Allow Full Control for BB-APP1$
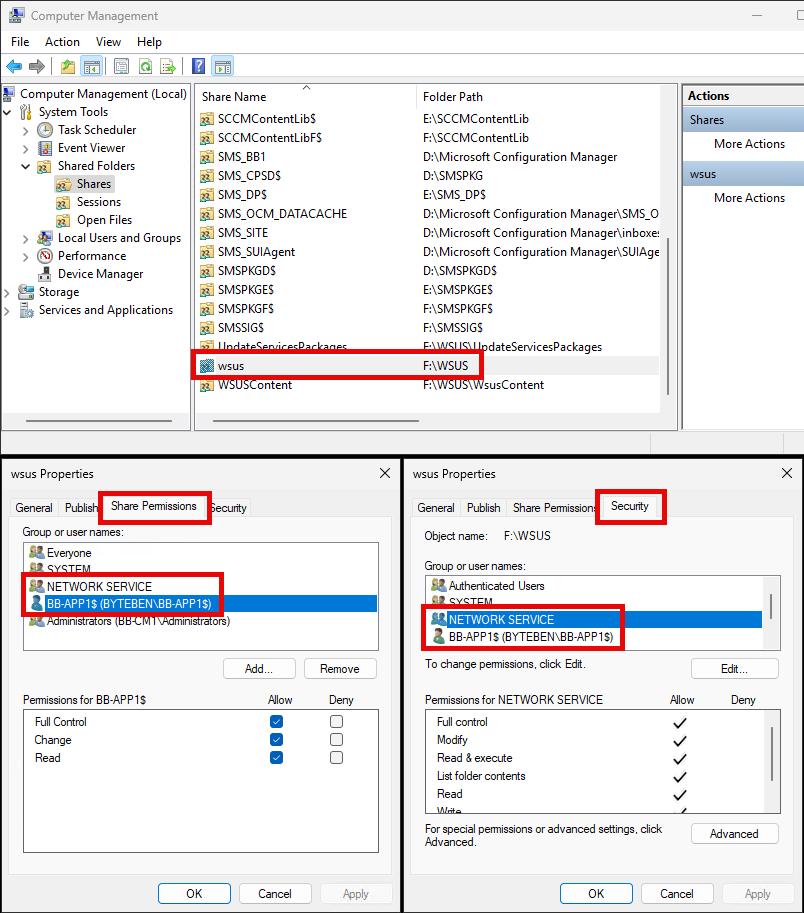This screenshot has width=804, height=913. (276, 721)
